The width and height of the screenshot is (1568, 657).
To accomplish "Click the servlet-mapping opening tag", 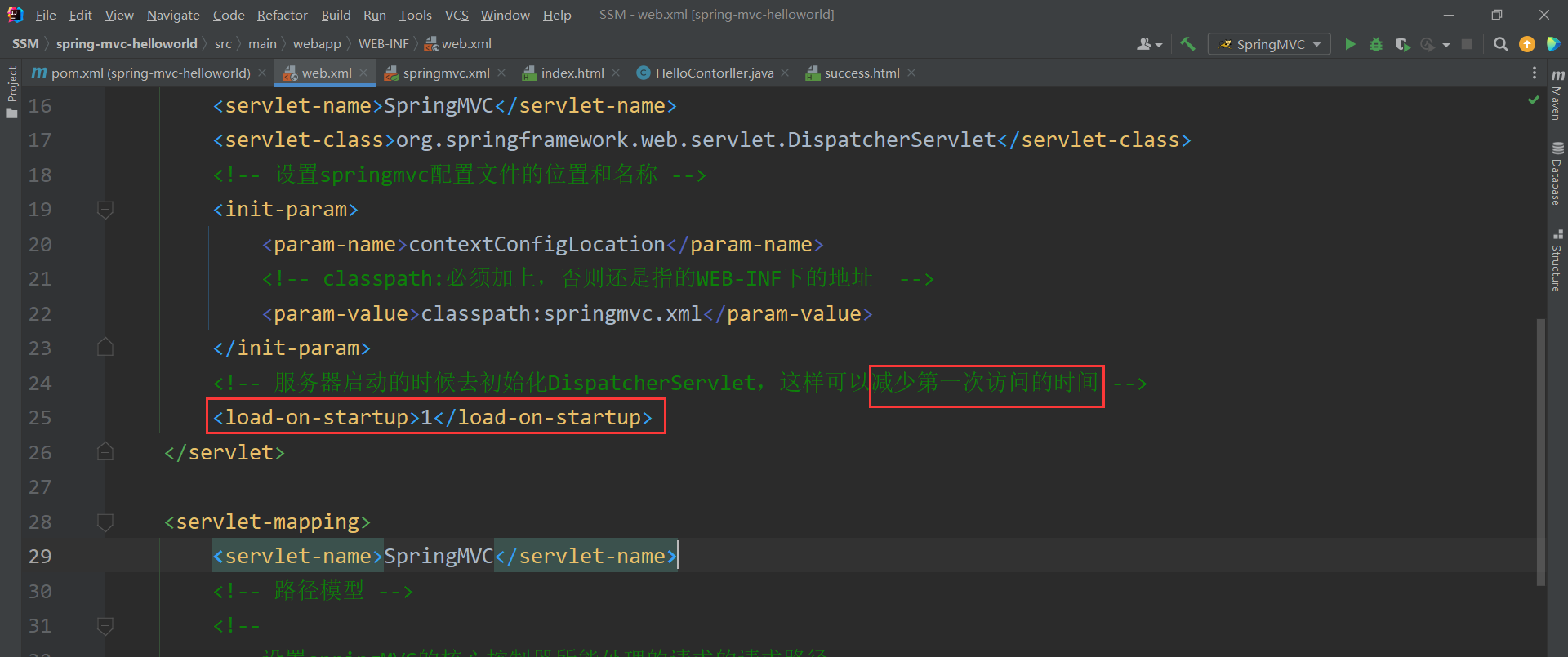I will coord(267,522).
